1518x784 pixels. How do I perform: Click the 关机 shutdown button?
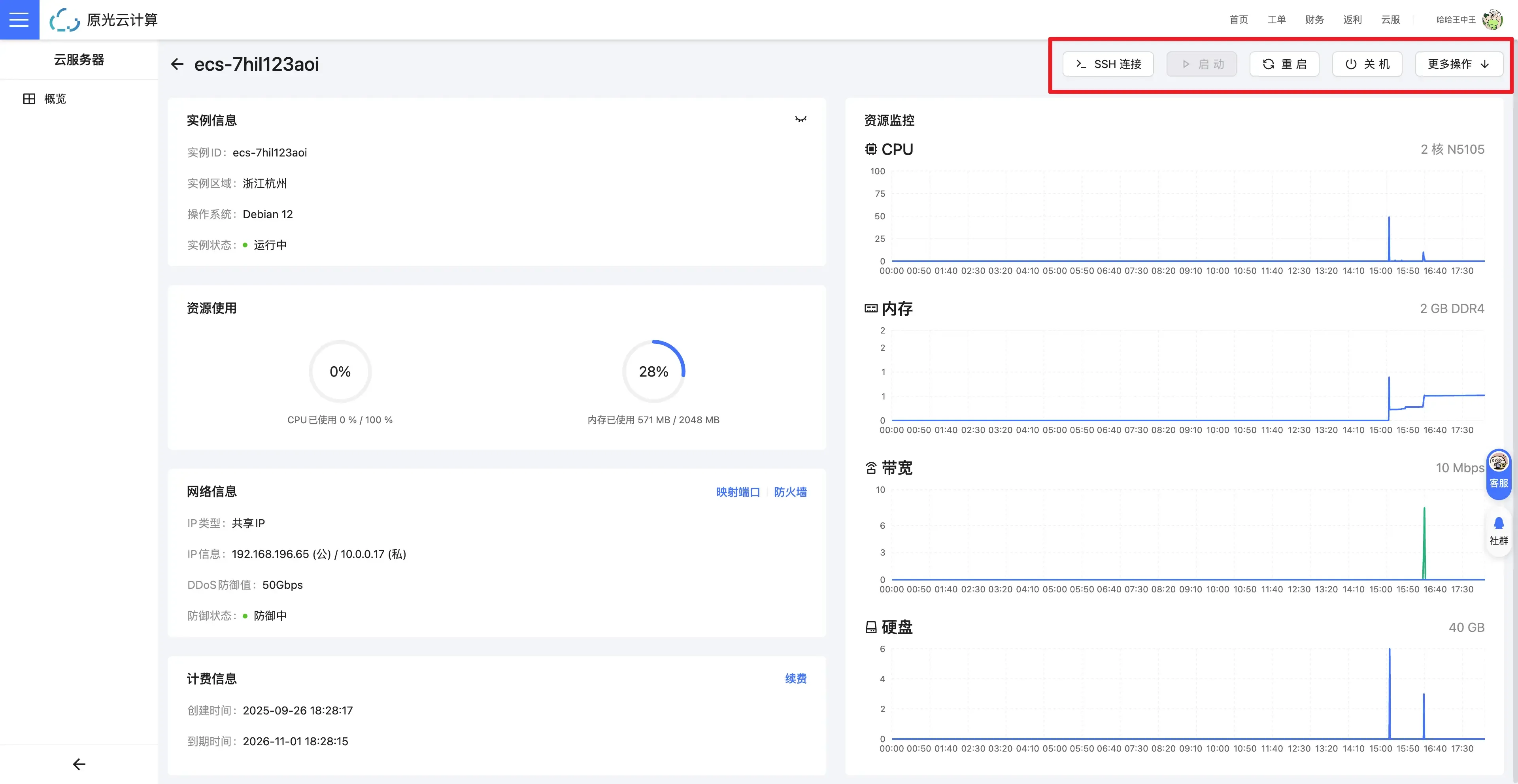coord(1367,64)
